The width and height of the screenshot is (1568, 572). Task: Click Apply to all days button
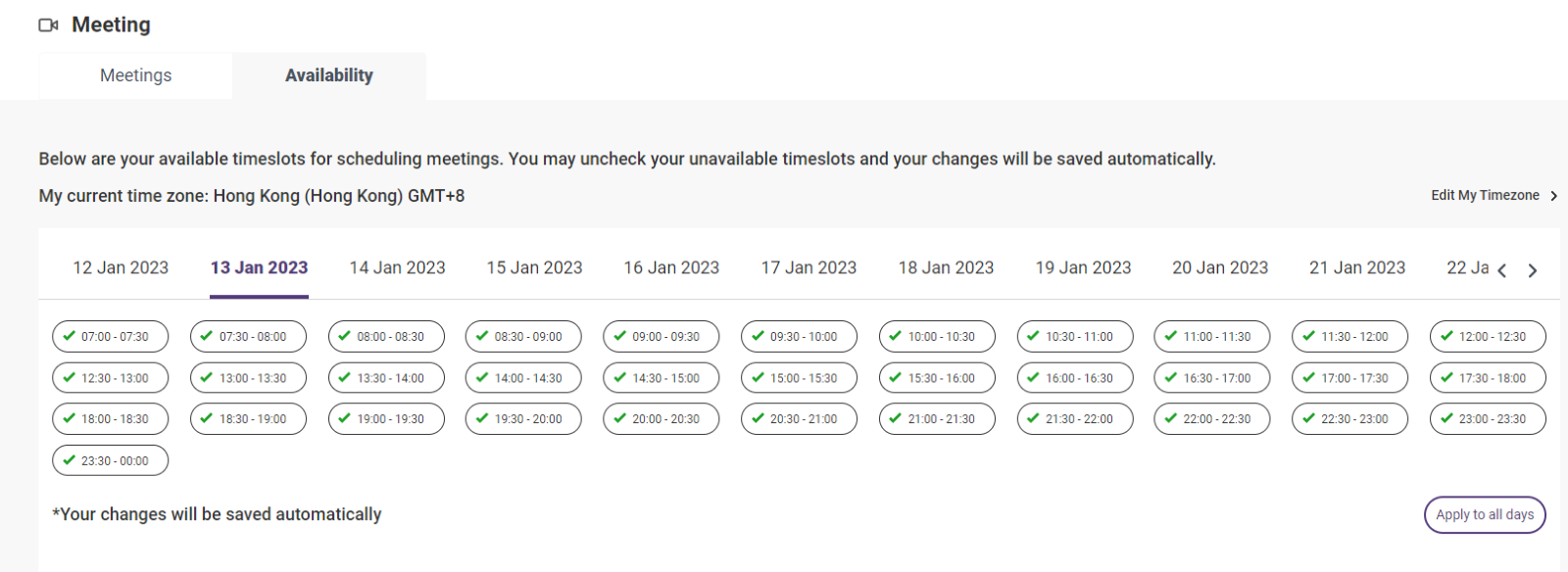click(x=1485, y=515)
